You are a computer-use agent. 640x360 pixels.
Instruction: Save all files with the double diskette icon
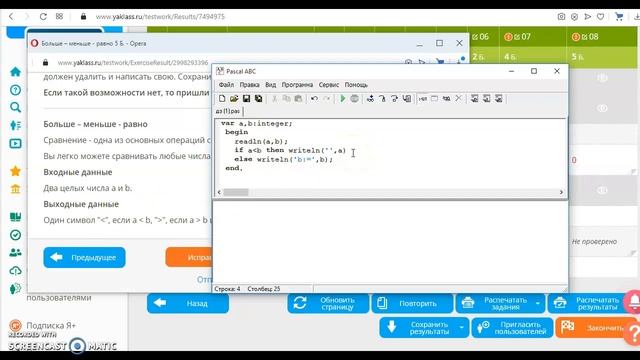coord(258,98)
